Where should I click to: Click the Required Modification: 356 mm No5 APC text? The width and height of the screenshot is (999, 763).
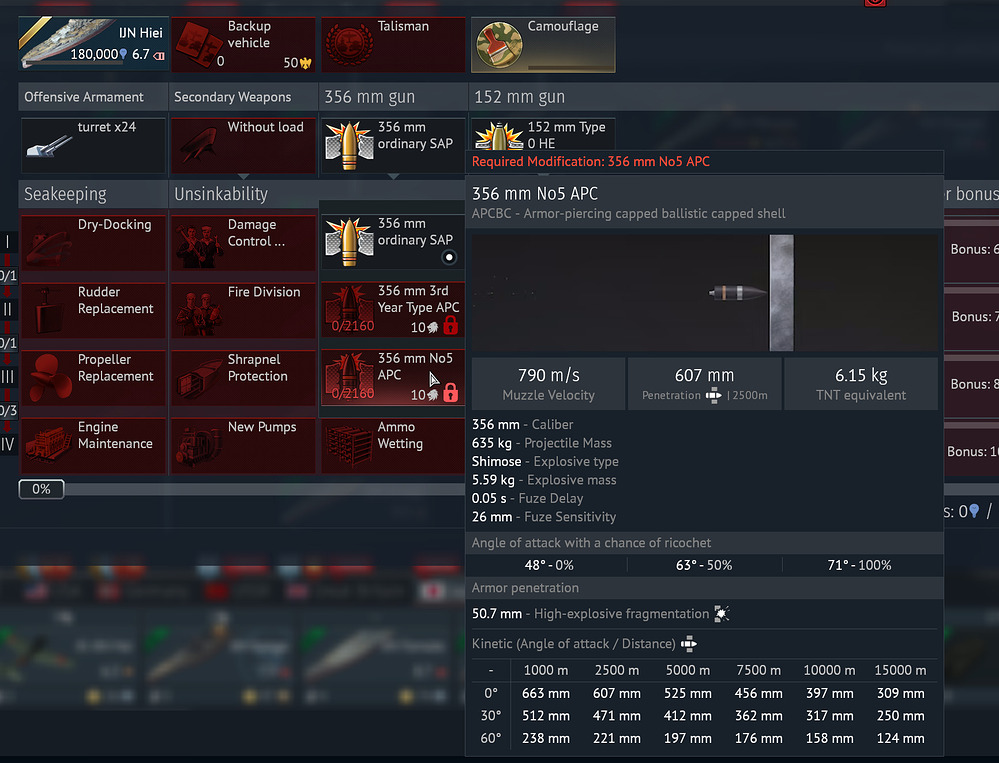(x=591, y=162)
